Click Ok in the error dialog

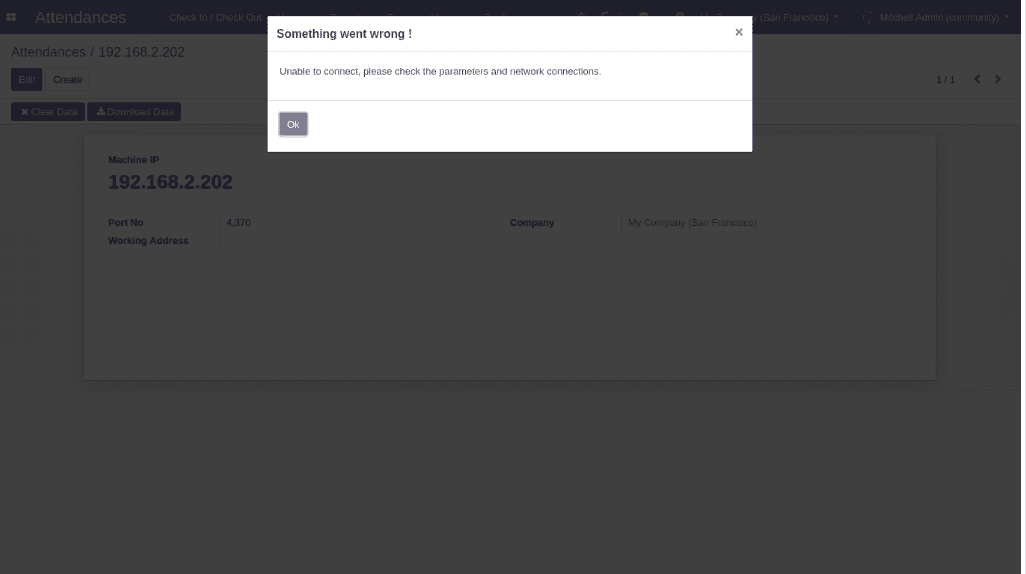[292, 124]
